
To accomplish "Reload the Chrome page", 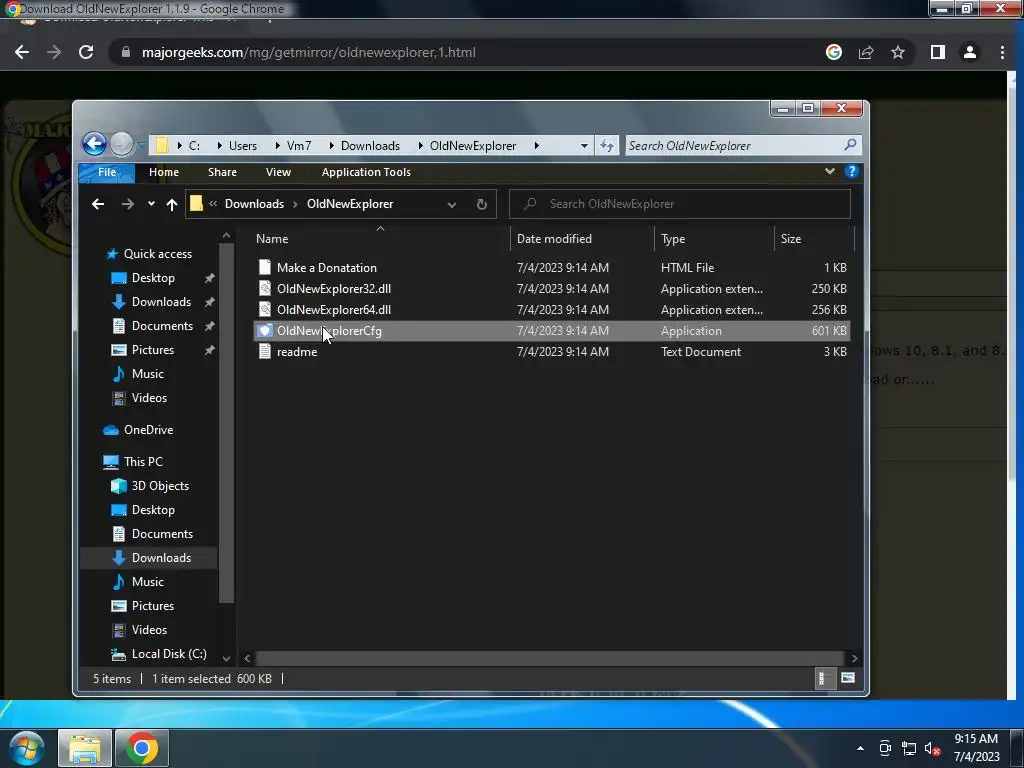I will click(x=86, y=52).
